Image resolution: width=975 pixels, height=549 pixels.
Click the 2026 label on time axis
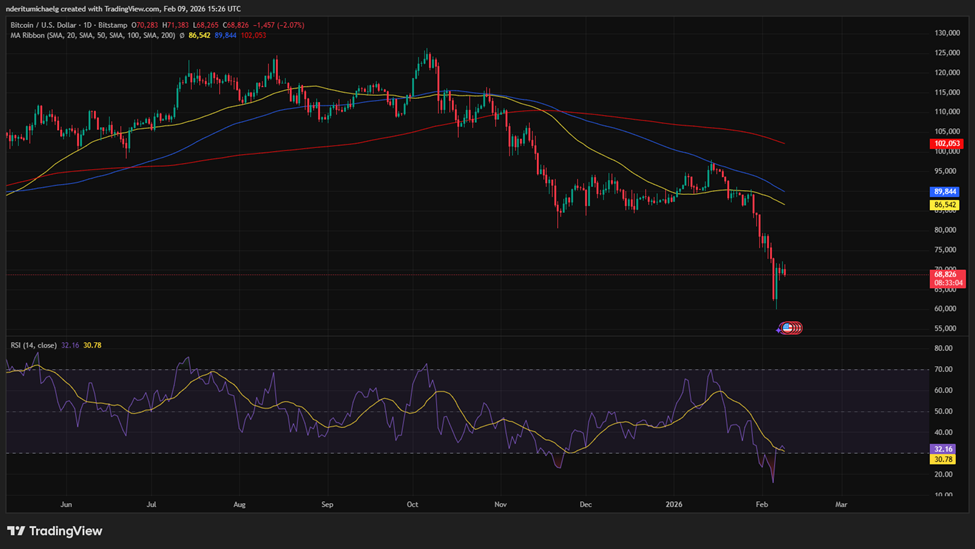point(674,505)
